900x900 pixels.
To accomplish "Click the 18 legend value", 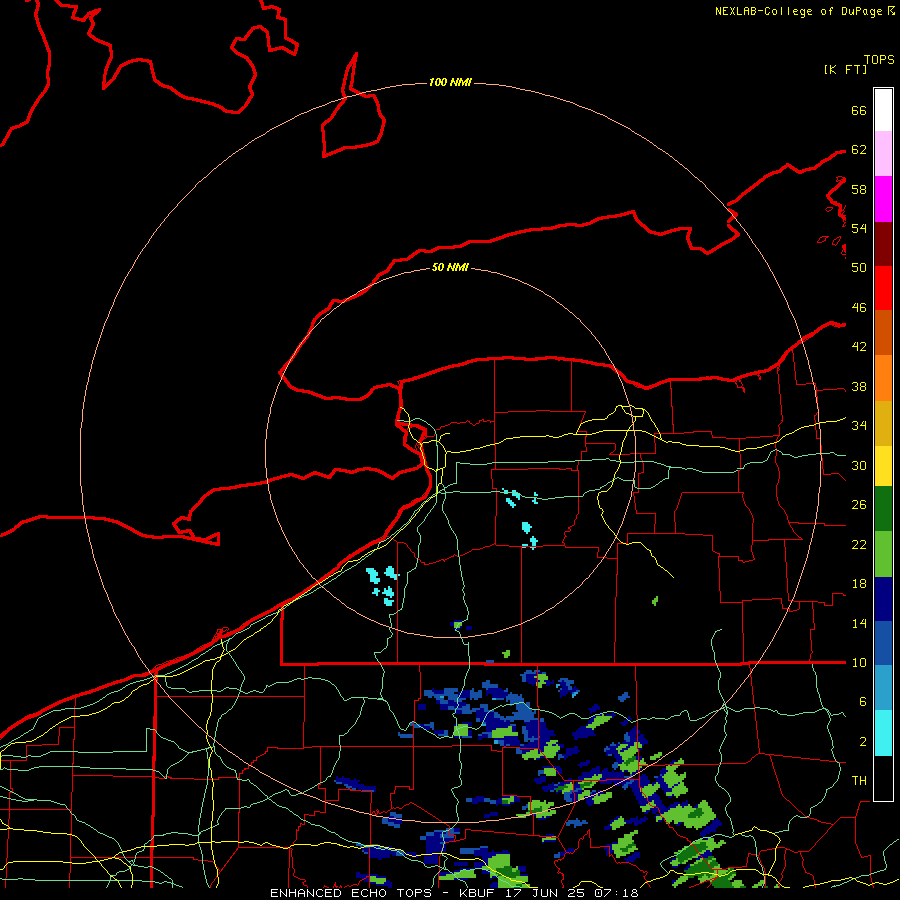I will (859, 584).
